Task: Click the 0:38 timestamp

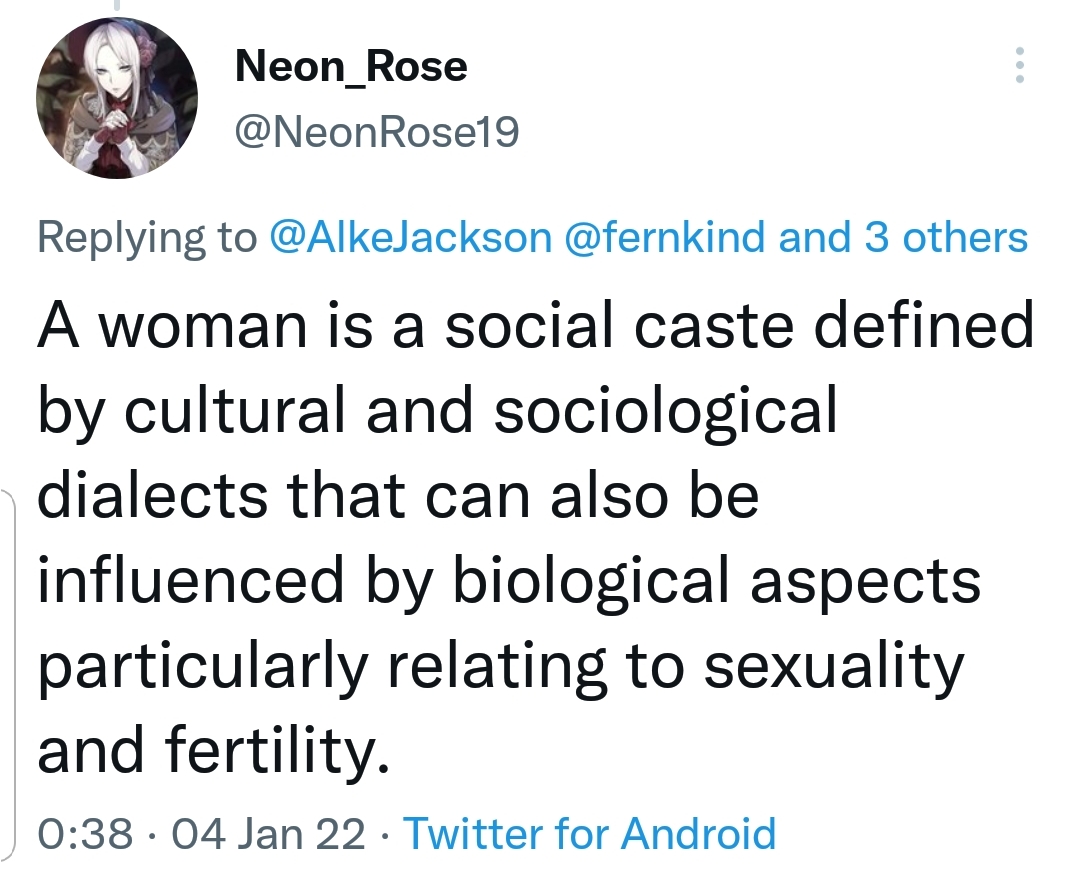Action: click(84, 833)
